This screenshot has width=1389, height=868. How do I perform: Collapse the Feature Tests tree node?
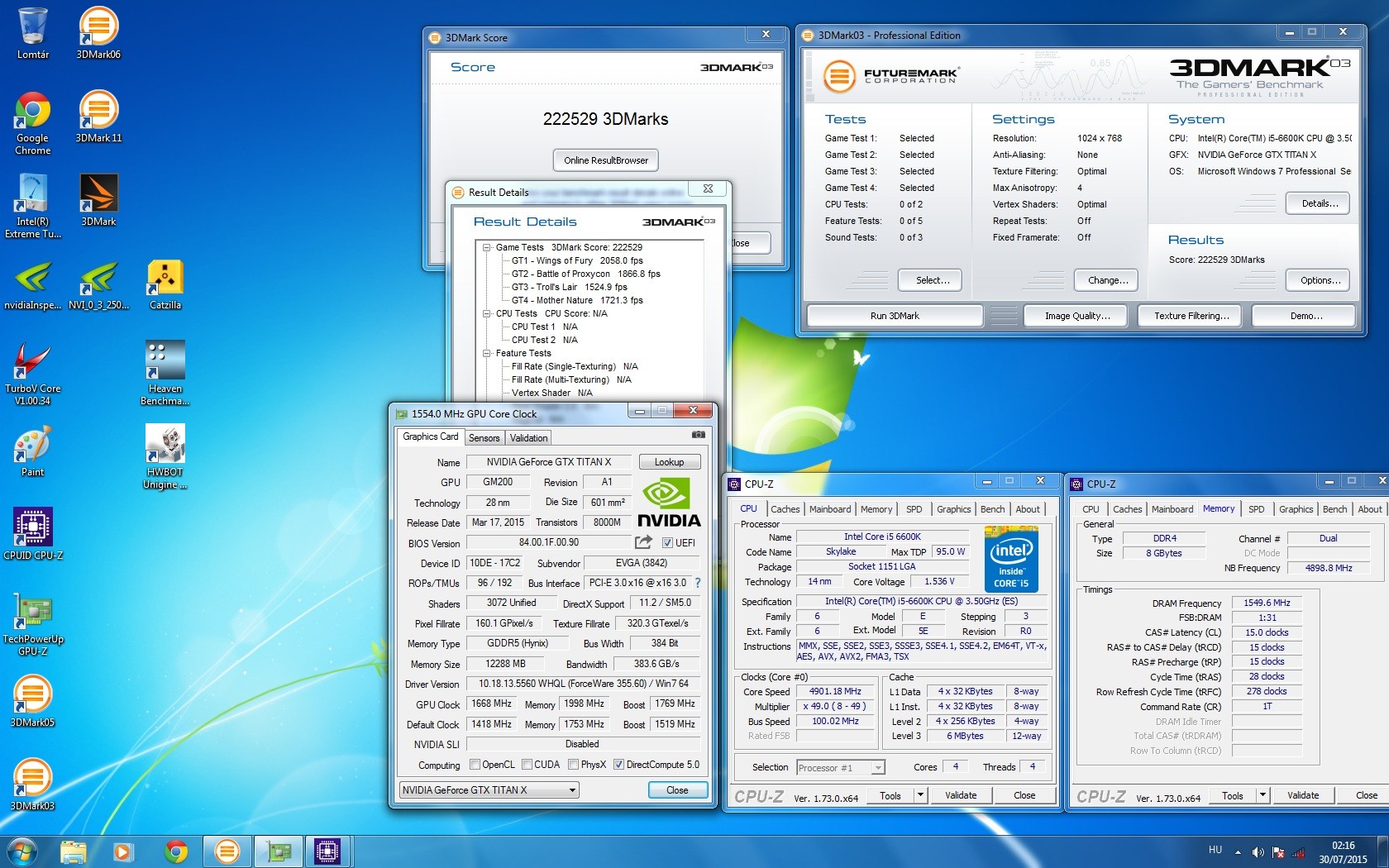click(x=487, y=353)
